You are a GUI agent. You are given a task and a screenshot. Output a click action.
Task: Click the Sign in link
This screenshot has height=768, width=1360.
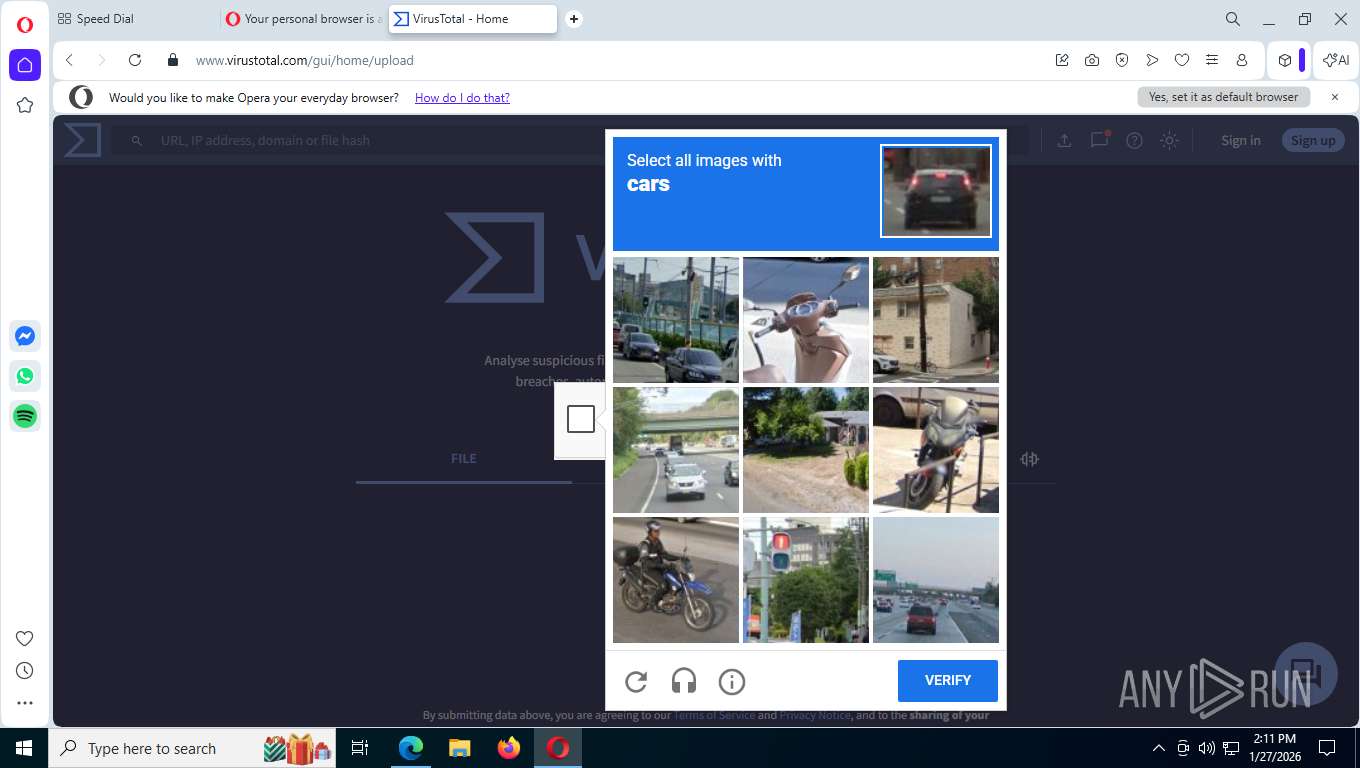coord(1241,140)
